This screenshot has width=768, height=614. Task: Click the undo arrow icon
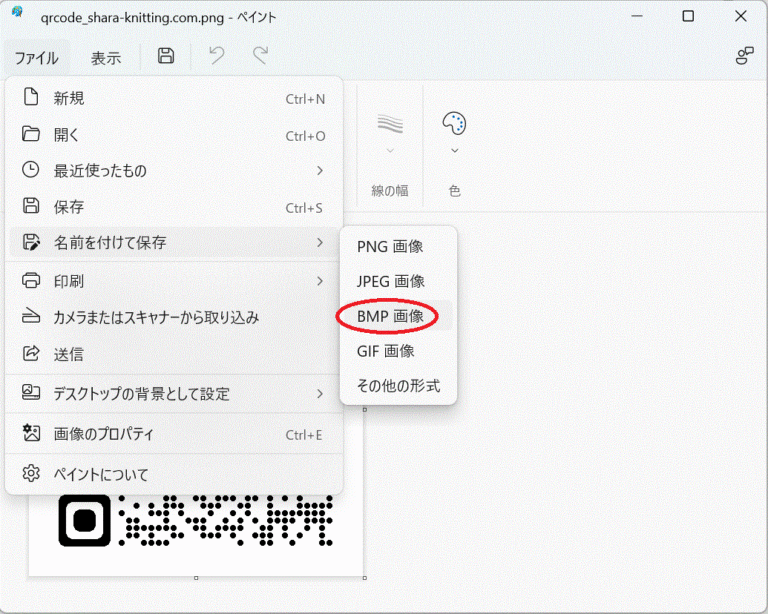(216, 57)
